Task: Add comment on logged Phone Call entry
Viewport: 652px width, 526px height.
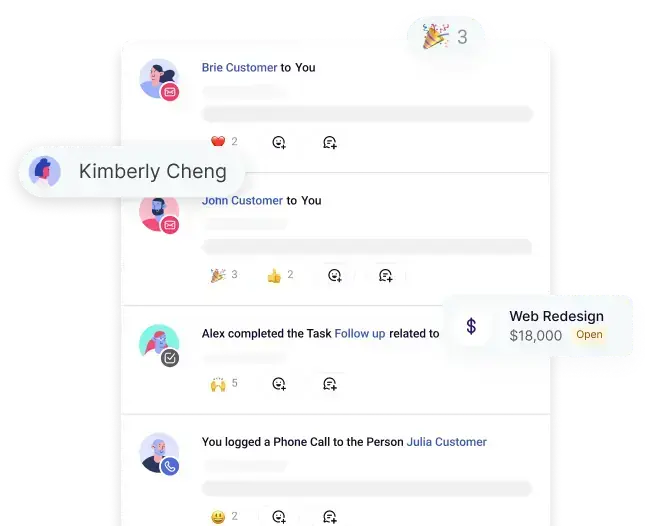Action: pyautogui.click(x=330, y=516)
